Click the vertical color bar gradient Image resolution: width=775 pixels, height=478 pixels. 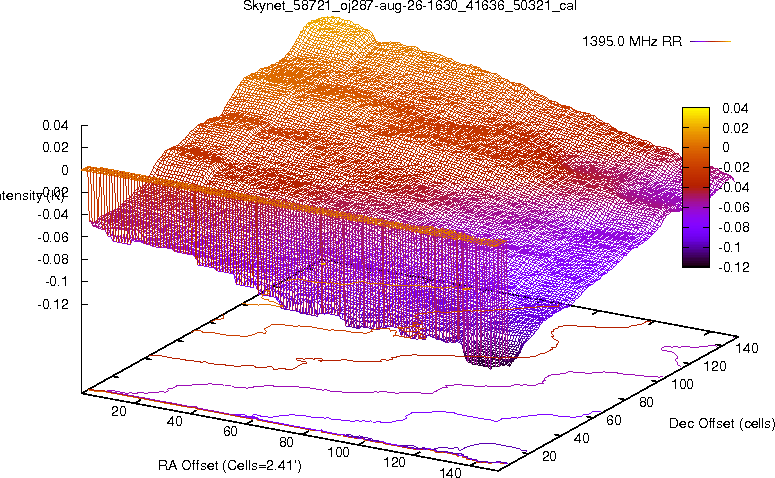tap(696, 187)
